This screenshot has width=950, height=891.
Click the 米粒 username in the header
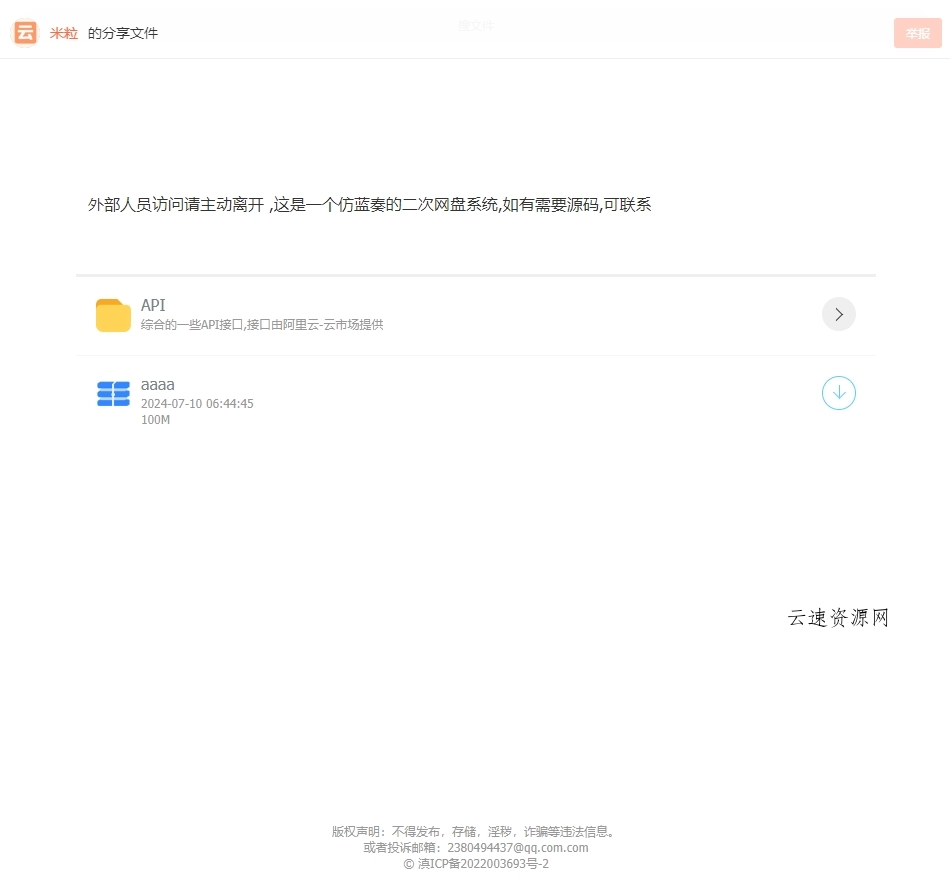(x=63, y=32)
